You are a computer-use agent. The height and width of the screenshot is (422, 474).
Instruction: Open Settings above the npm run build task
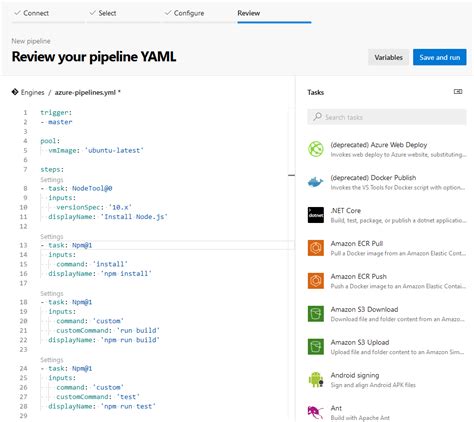[x=52, y=293]
